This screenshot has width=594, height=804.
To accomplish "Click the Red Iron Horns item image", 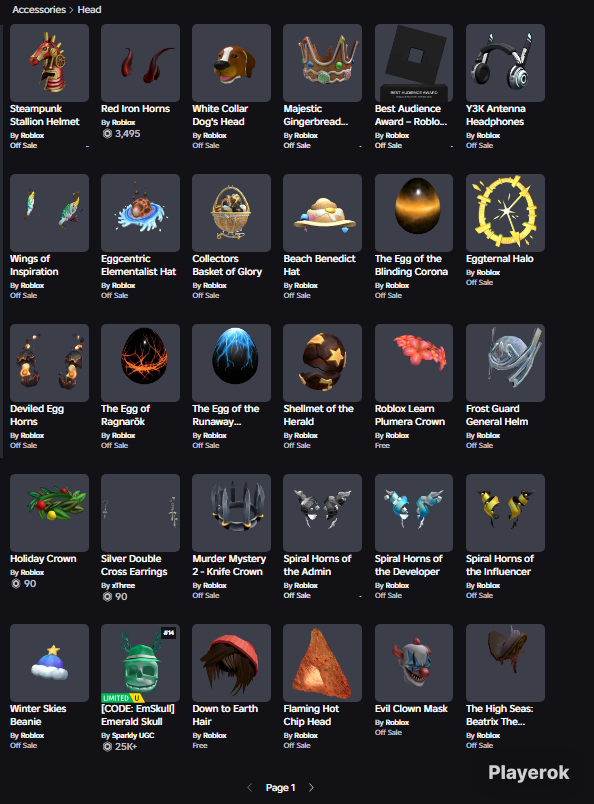I will click(x=141, y=63).
